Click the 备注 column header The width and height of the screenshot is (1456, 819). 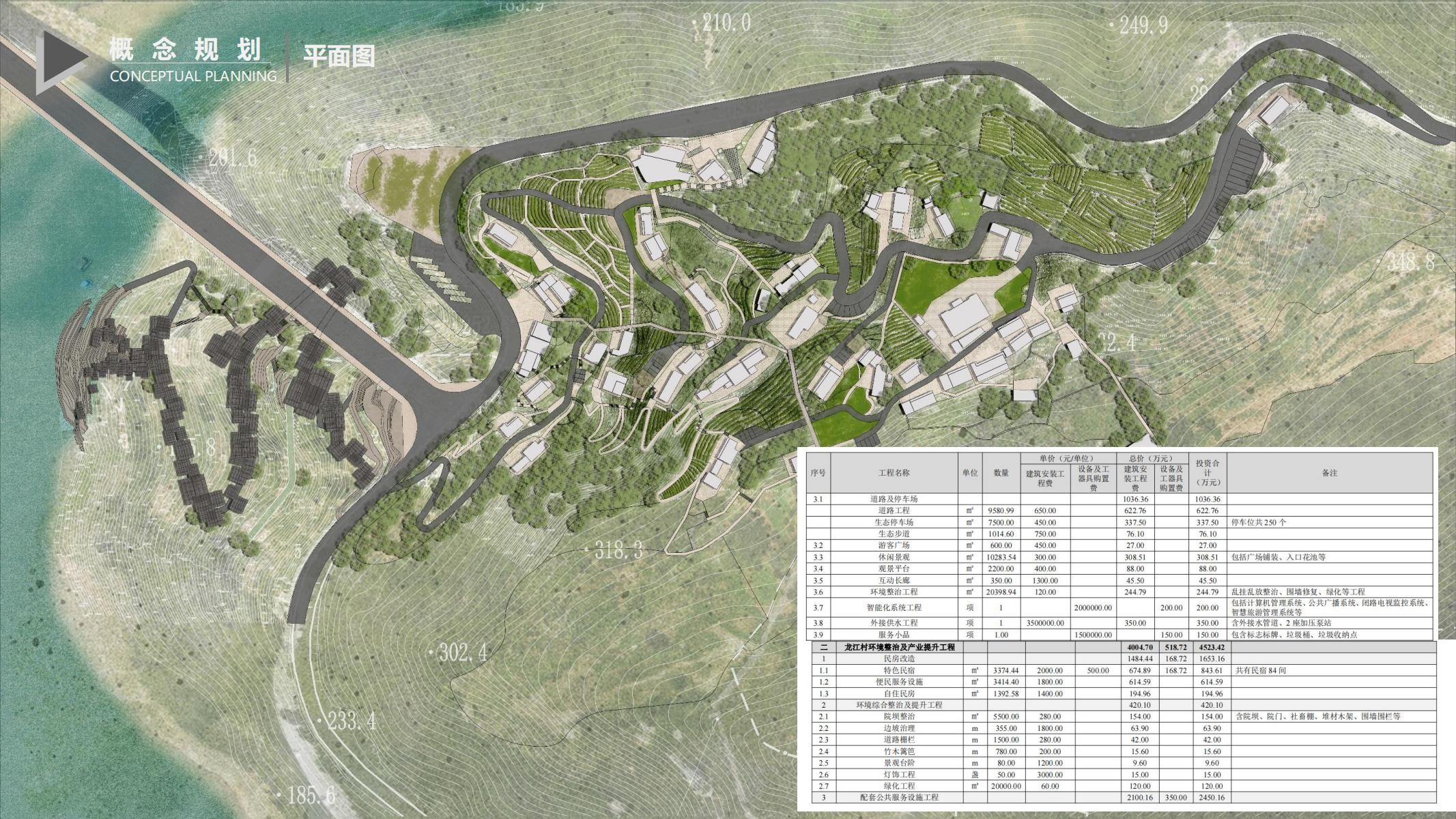pyautogui.click(x=1329, y=472)
